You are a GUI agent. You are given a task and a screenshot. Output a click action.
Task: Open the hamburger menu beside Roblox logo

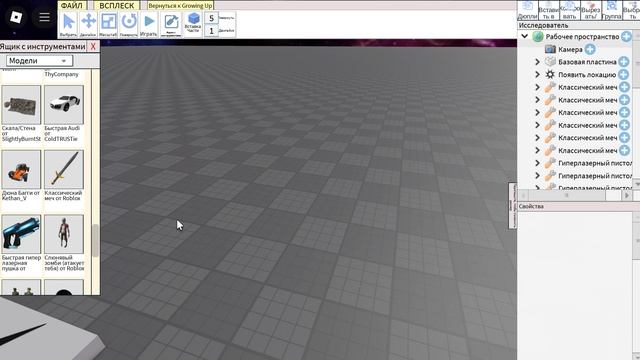(x=44, y=17)
